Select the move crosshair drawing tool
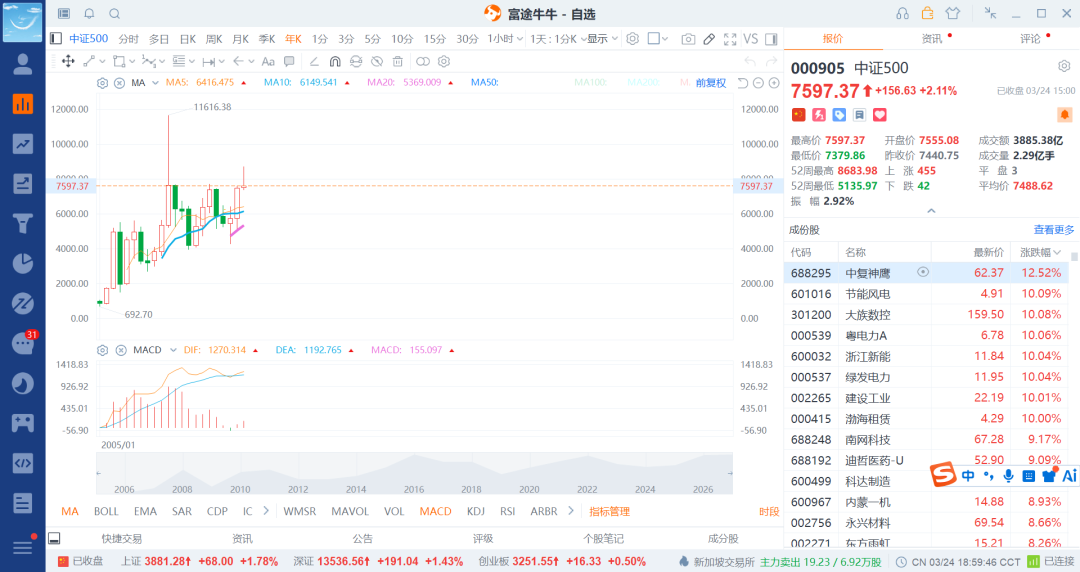 point(68,61)
